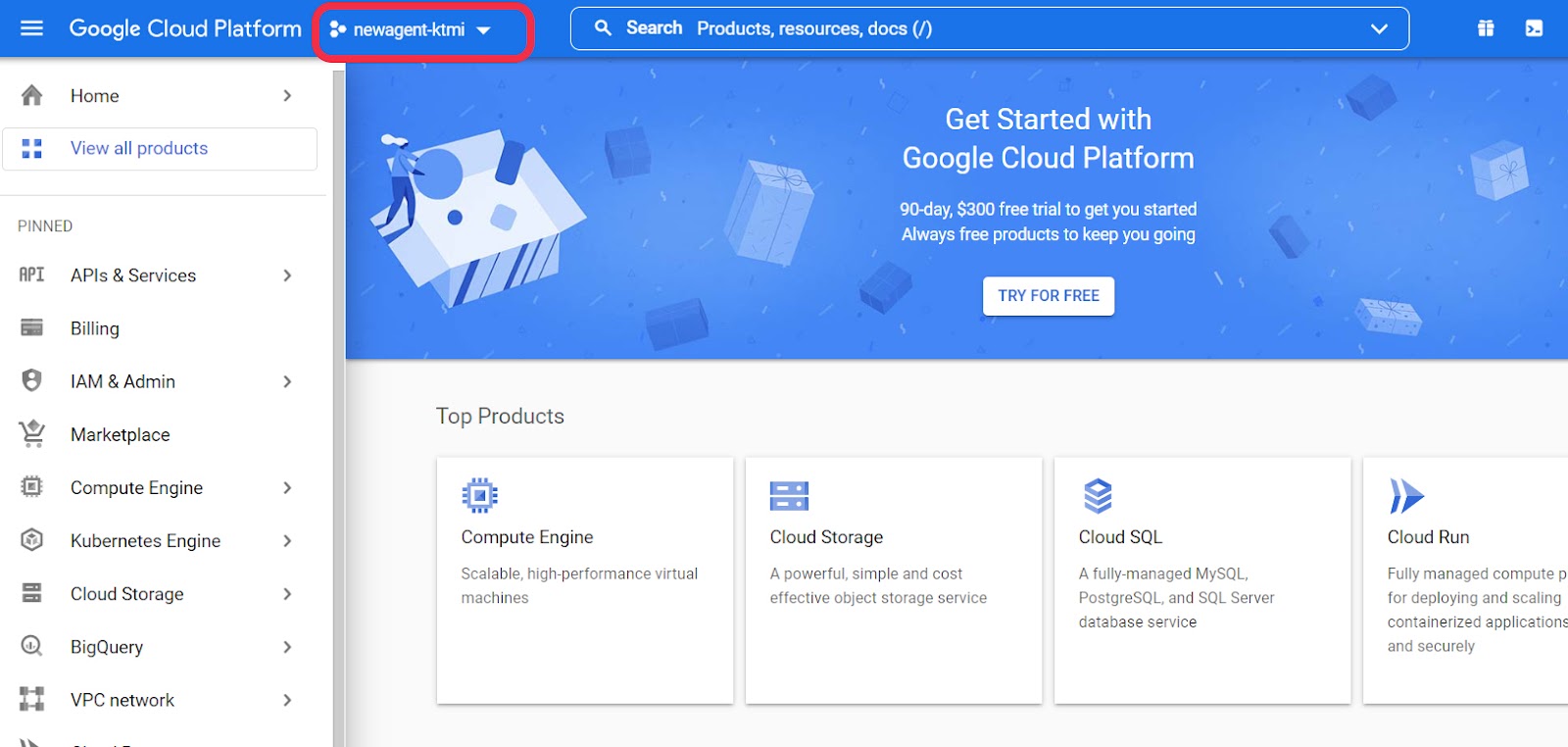
Task: Click the PINNED section label
Action: [x=45, y=226]
